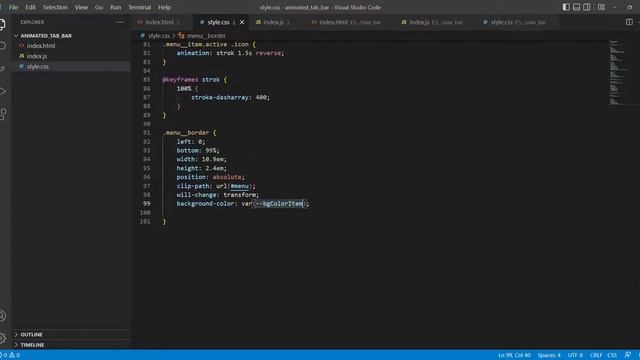Open the Source Control view icon
This screenshot has width=640, height=360.
point(2,68)
